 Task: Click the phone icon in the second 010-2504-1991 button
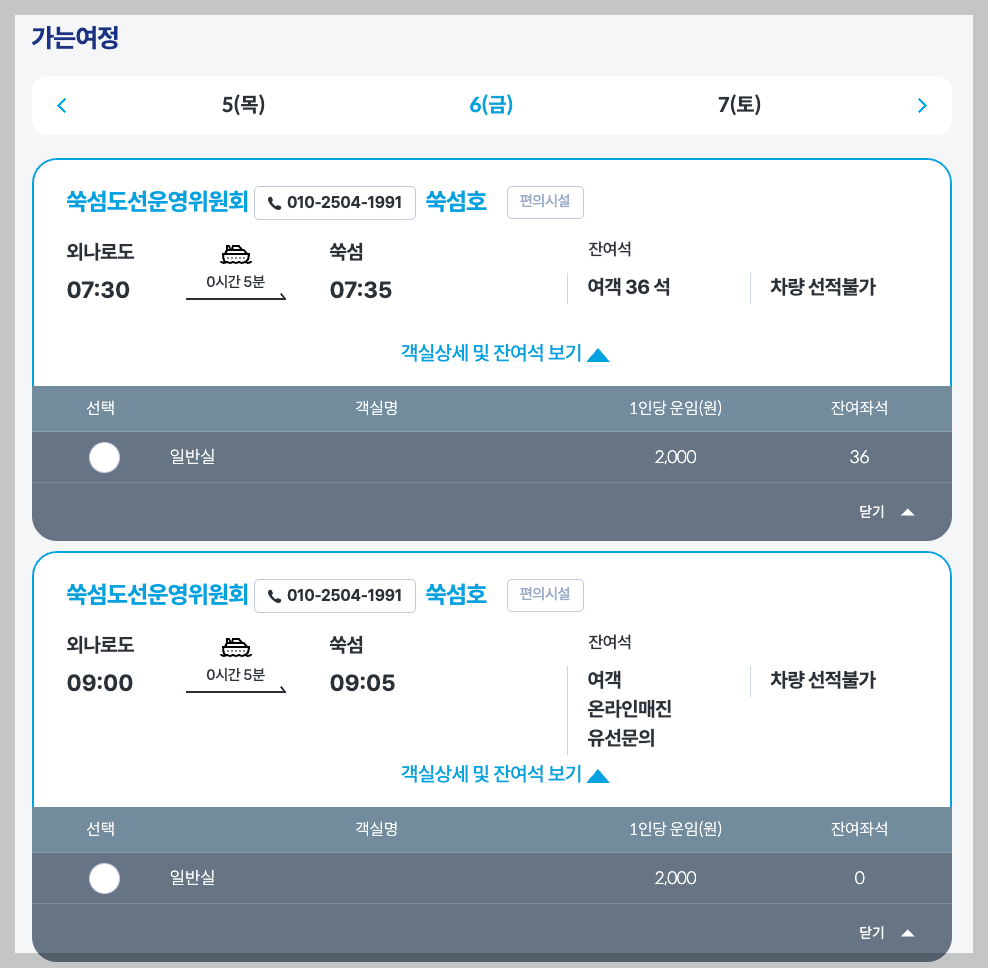point(274,596)
